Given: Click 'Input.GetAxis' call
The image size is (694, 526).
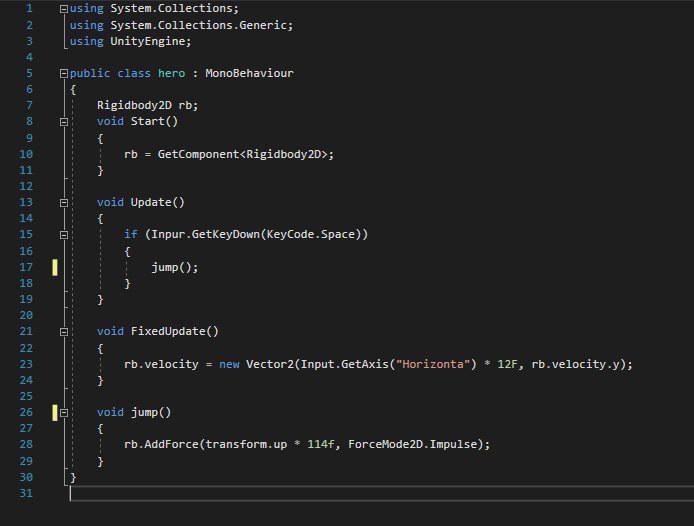Looking at the screenshot, I should click(344, 364).
